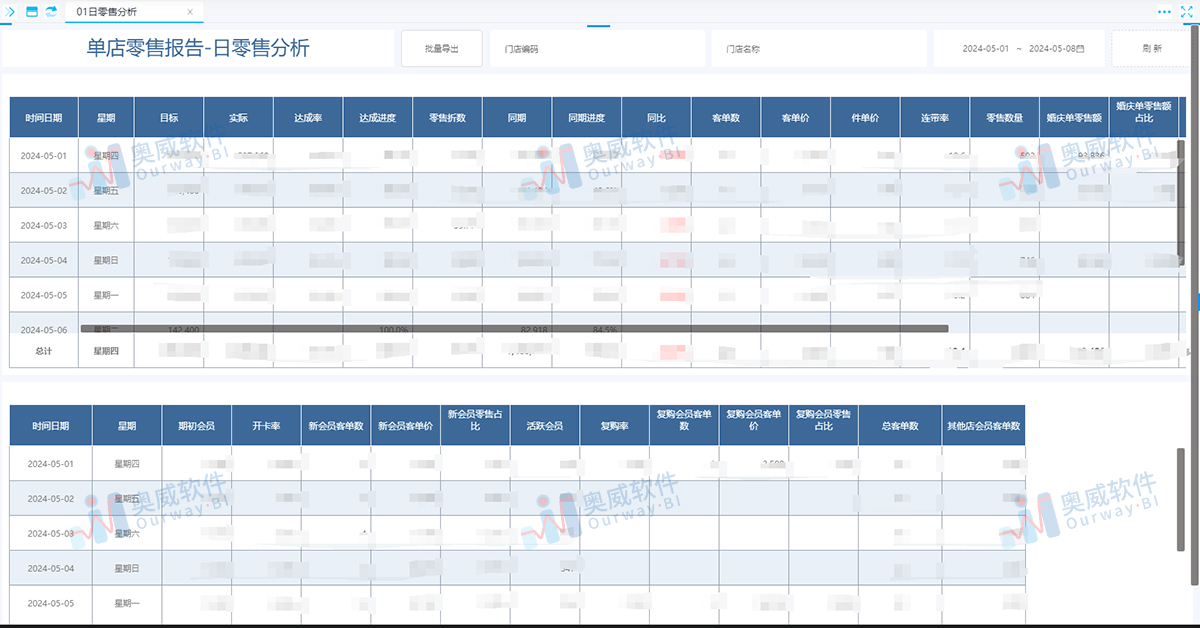Focus the 门店名称 input field
Image resolution: width=1200 pixels, height=628 pixels.
pos(818,48)
